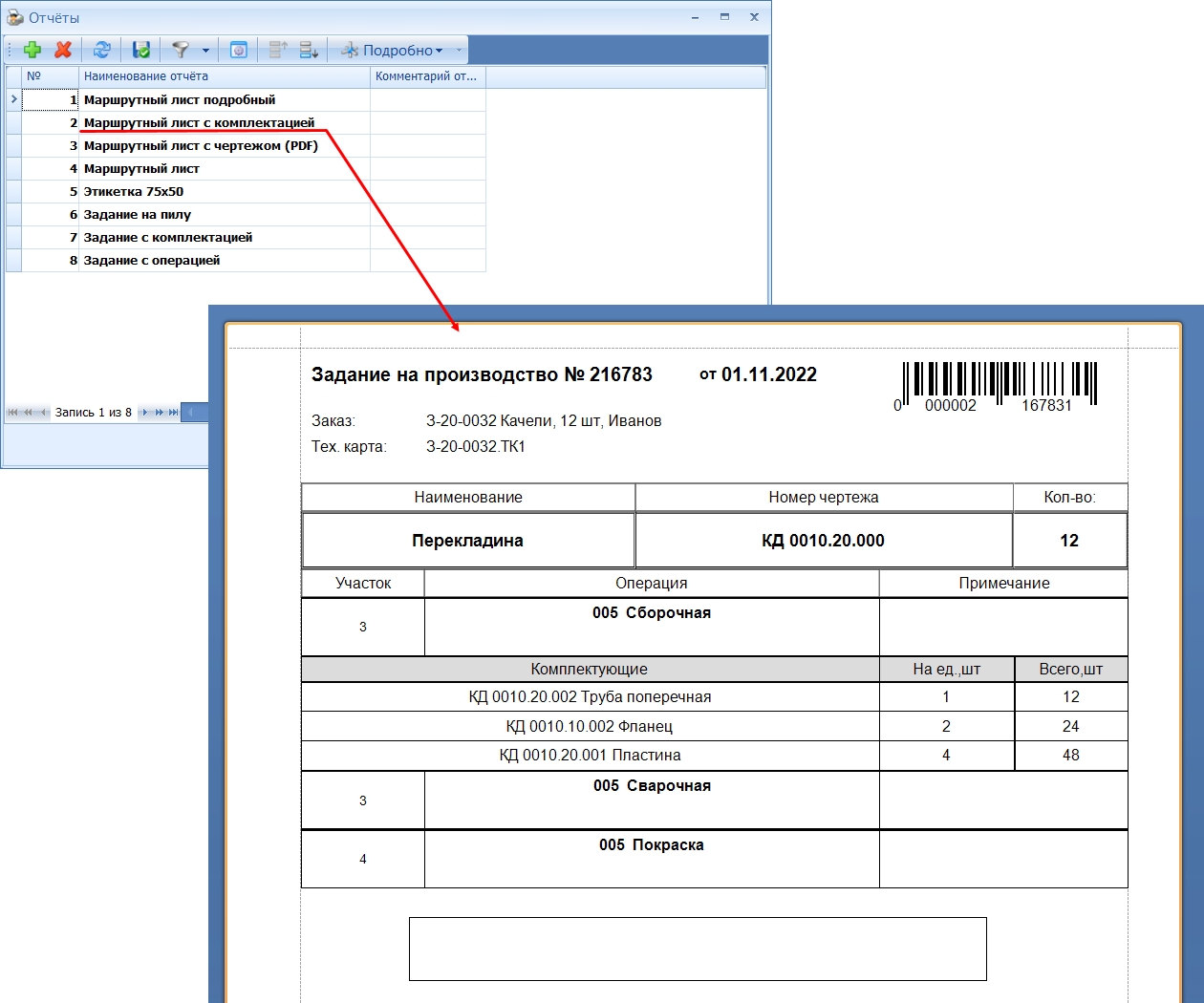Save changes with the disk checkmark icon
1204x1003 pixels.
point(141,50)
